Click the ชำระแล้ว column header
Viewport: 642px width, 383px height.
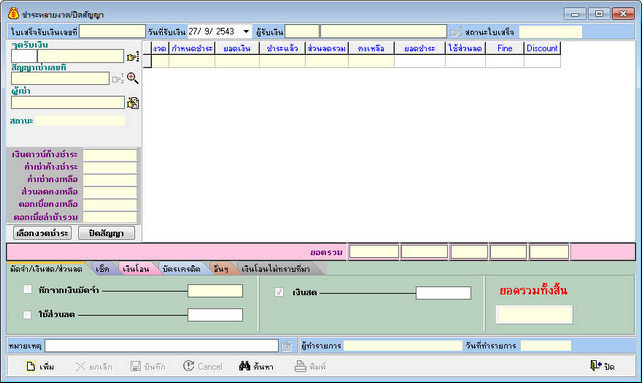tap(282, 48)
